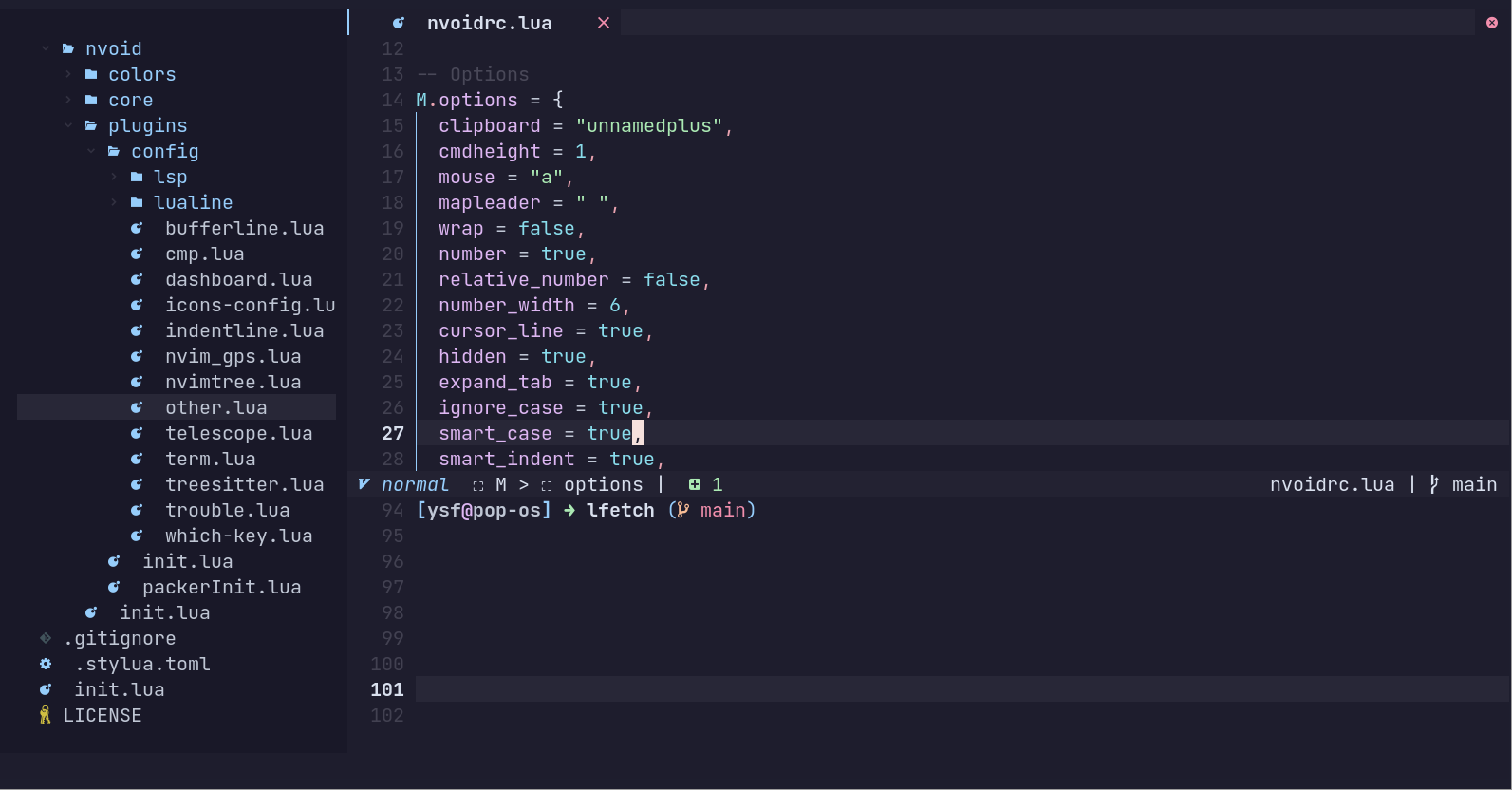
Task: Open the LICENSE file
Action: (103, 715)
